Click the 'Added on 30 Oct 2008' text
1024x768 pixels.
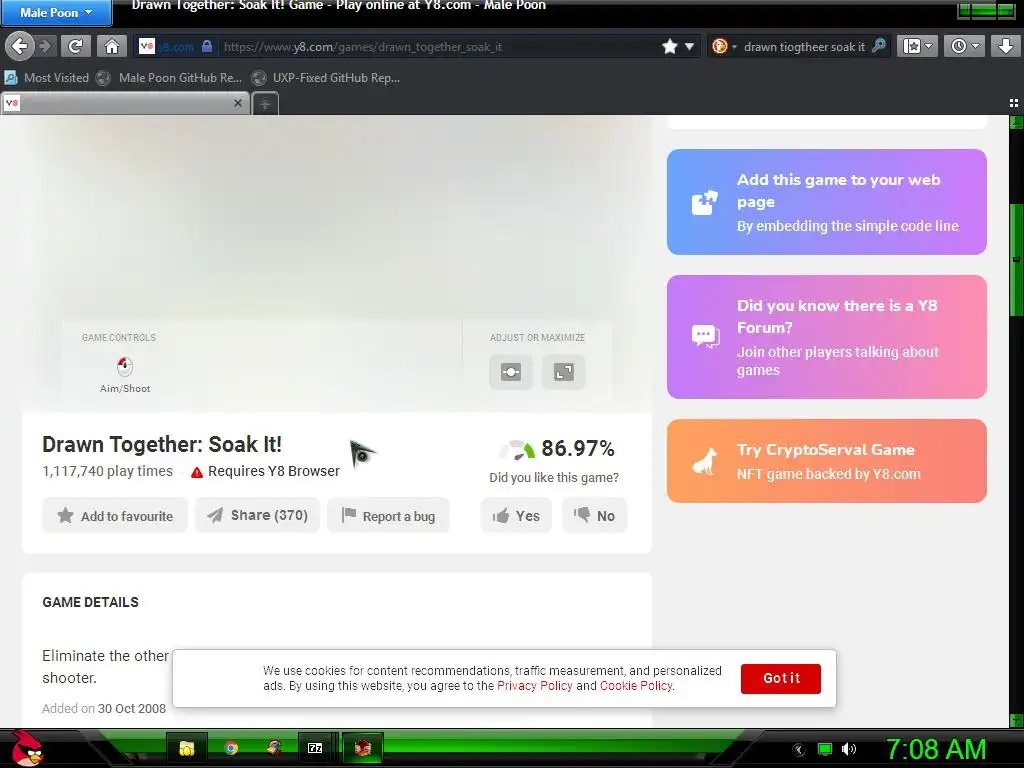(104, 709)
